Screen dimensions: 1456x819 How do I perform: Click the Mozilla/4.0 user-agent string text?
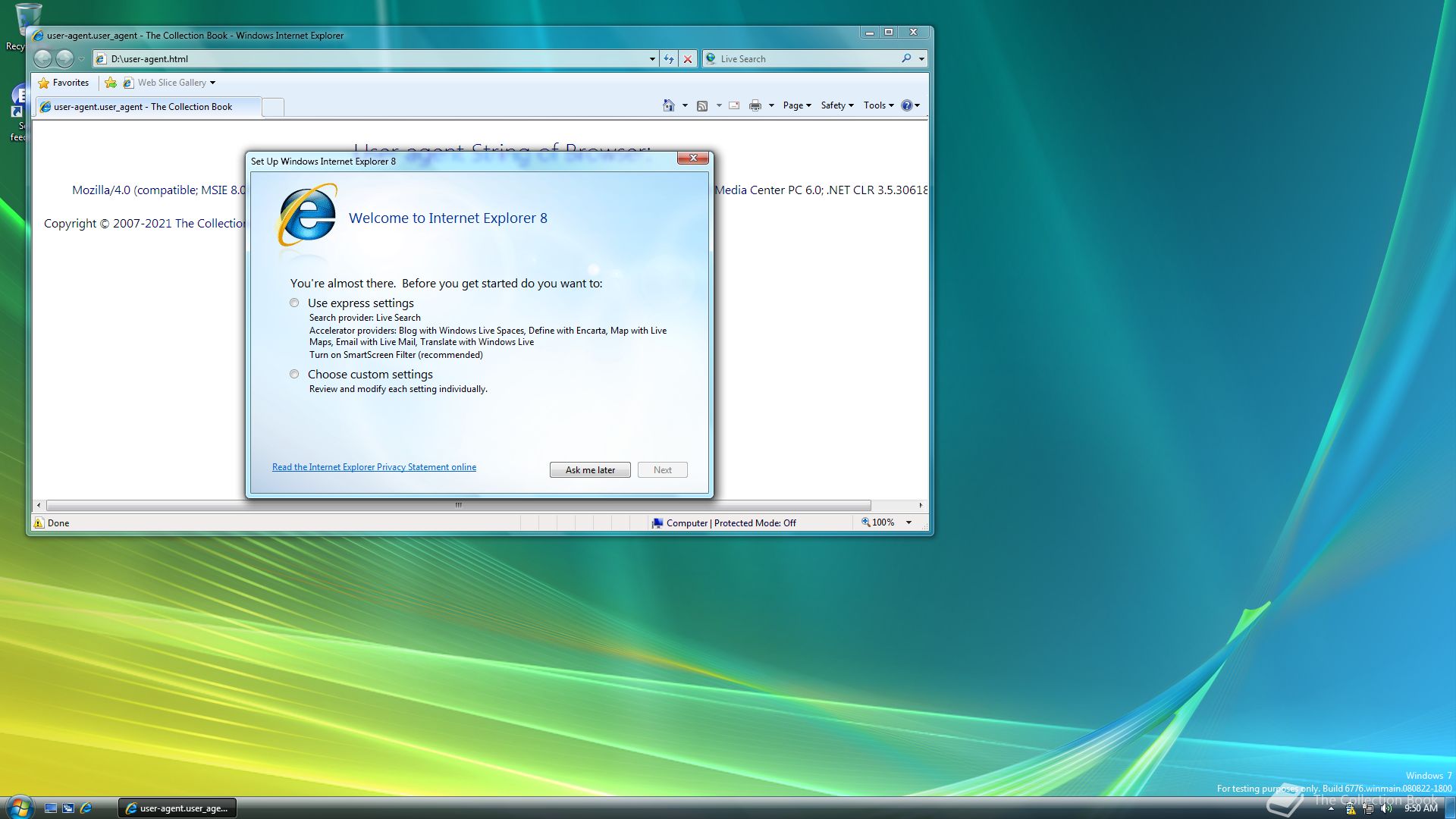(158, 190)
